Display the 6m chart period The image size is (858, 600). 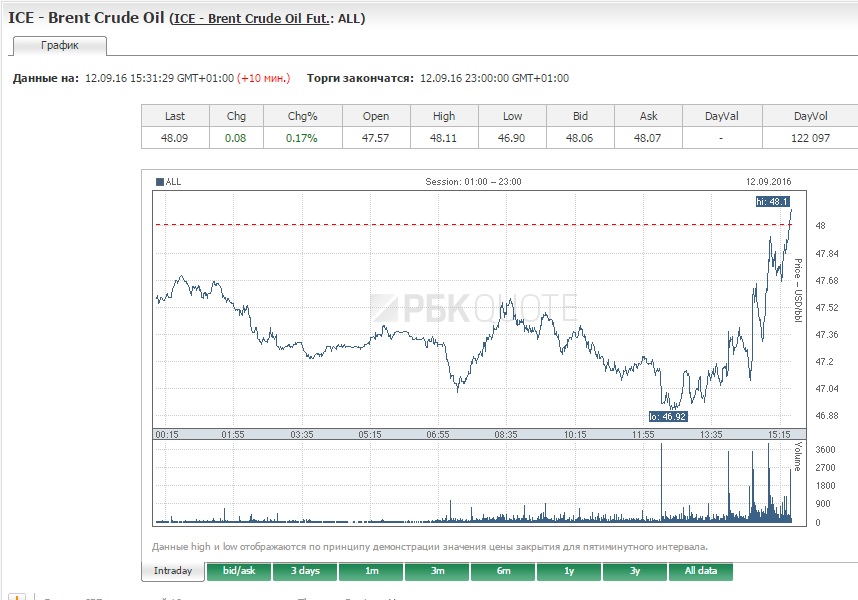(x=503, y=571)
